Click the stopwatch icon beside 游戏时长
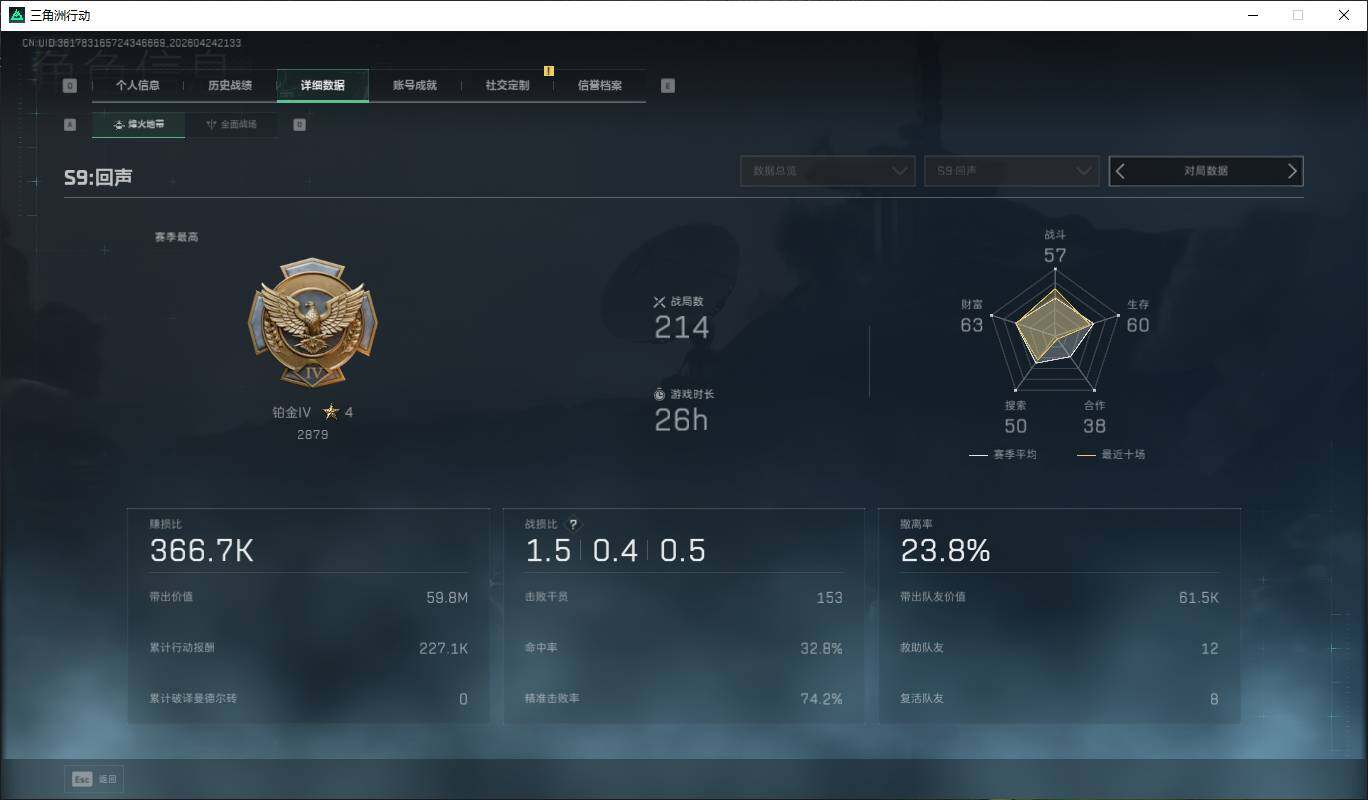Viewport: 1368px width, 800px height. (660, 395)
